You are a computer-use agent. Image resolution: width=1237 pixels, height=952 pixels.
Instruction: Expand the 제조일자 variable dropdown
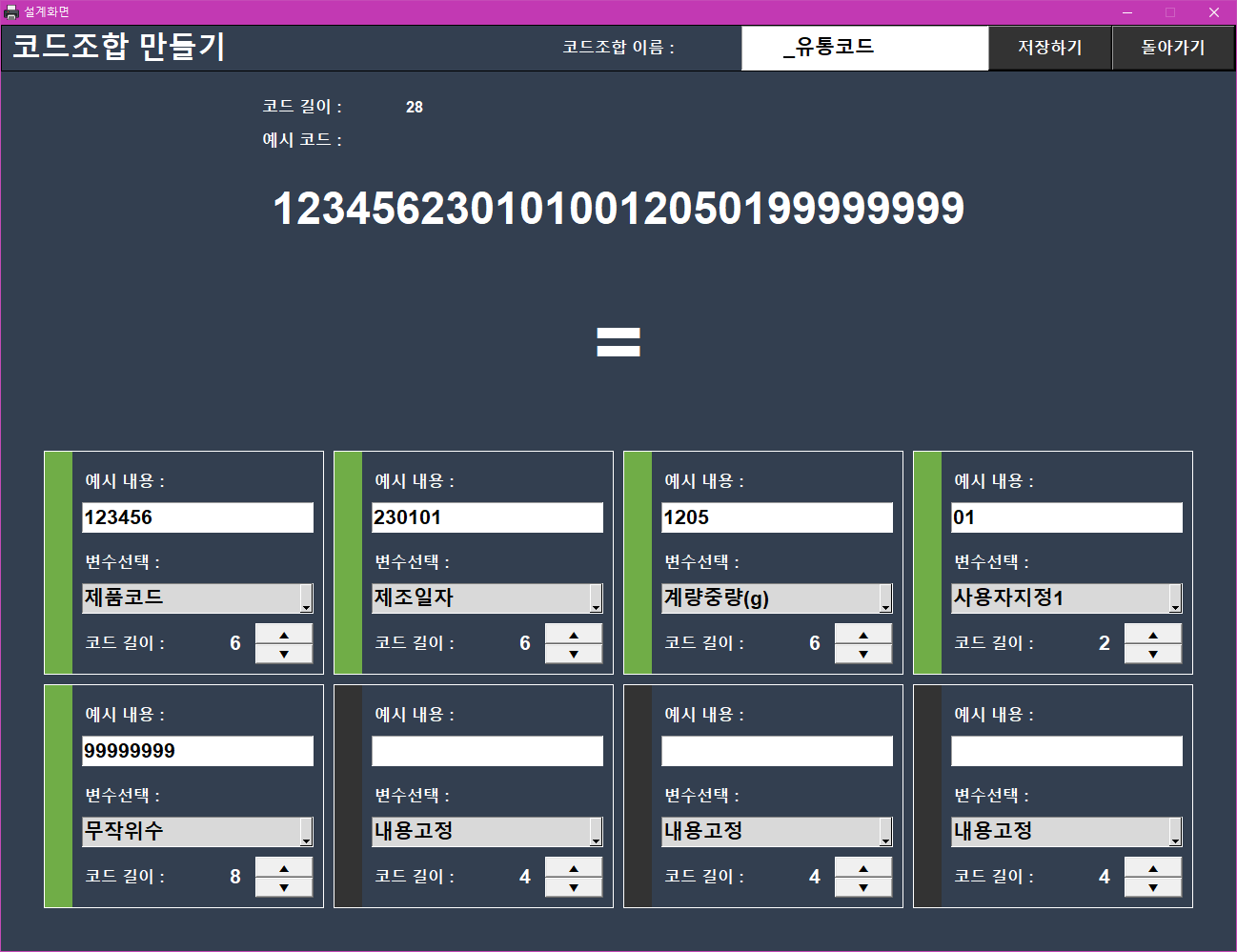click(596, 598)
